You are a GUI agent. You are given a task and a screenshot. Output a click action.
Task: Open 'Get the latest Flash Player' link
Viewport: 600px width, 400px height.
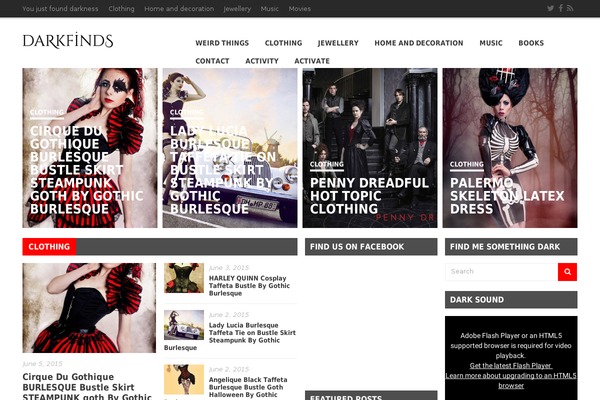coord(511,366)
